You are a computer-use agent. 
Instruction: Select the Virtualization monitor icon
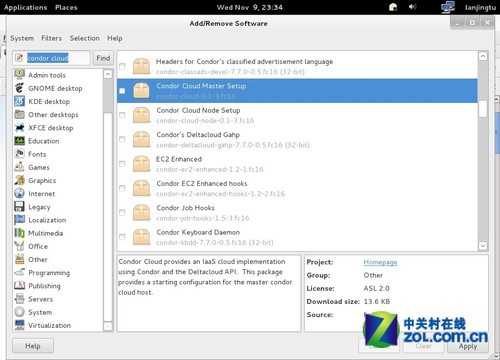(19, 325)
